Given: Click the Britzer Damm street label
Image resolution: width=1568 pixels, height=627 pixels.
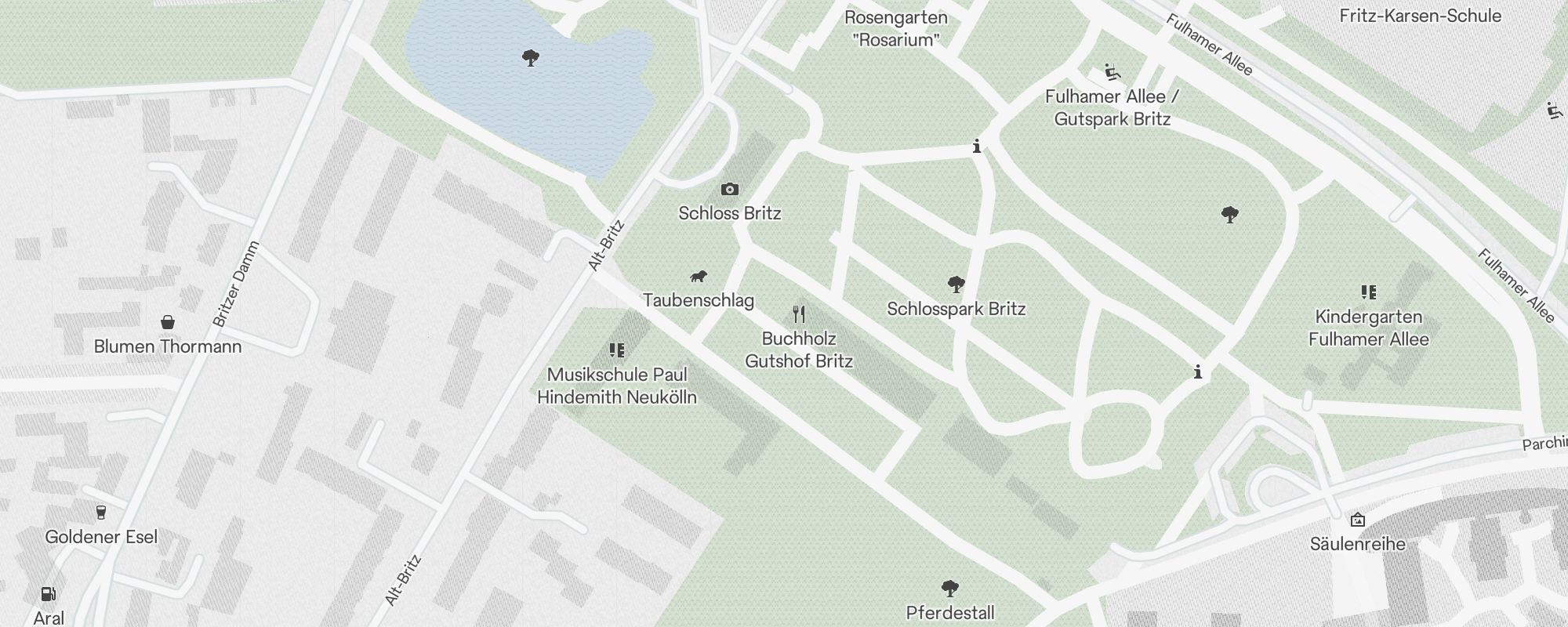Looking at the screenshot, I should pyautogui.click(x=236, y=285).
